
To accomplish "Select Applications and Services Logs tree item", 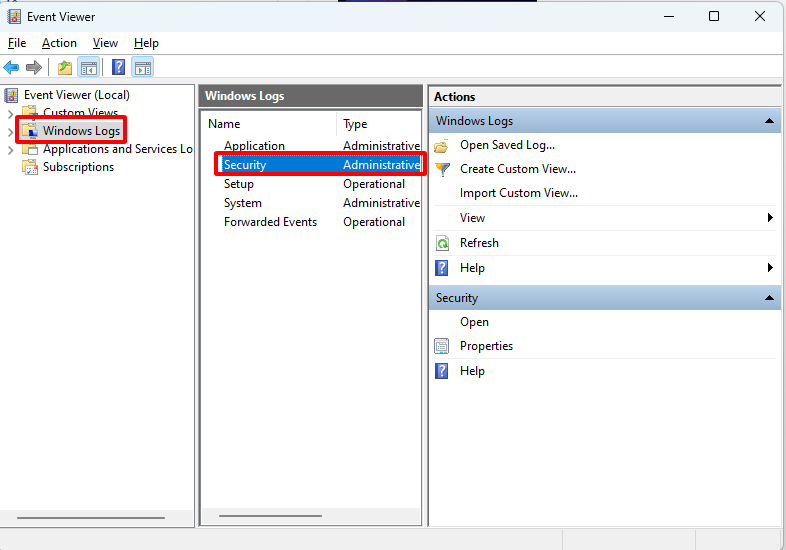I will coord(118,149).
